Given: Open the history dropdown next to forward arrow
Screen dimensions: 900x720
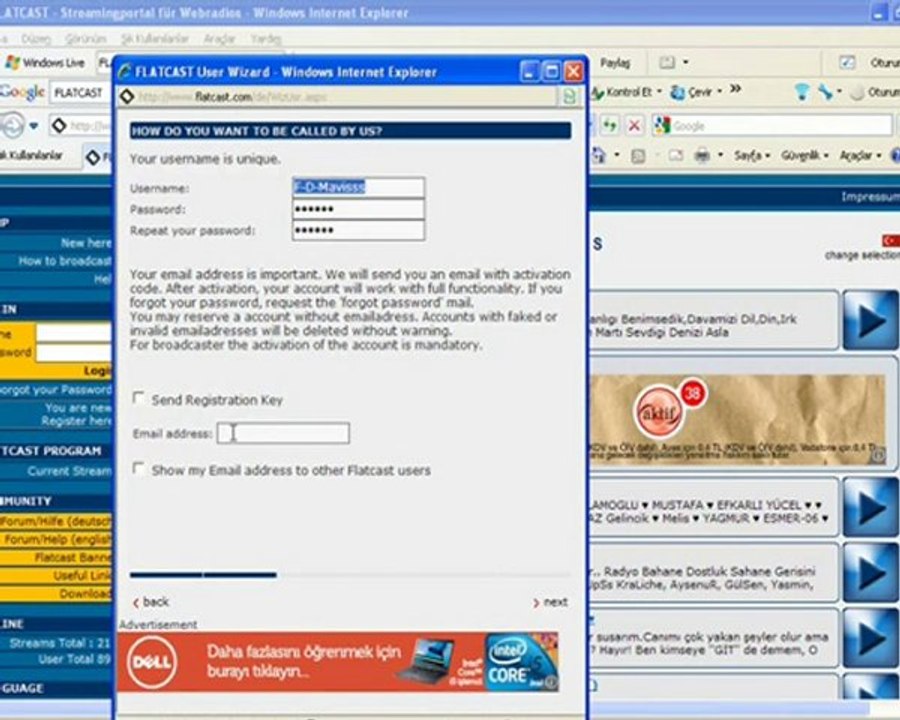Looking at the screenshot, I should (34, 126).
